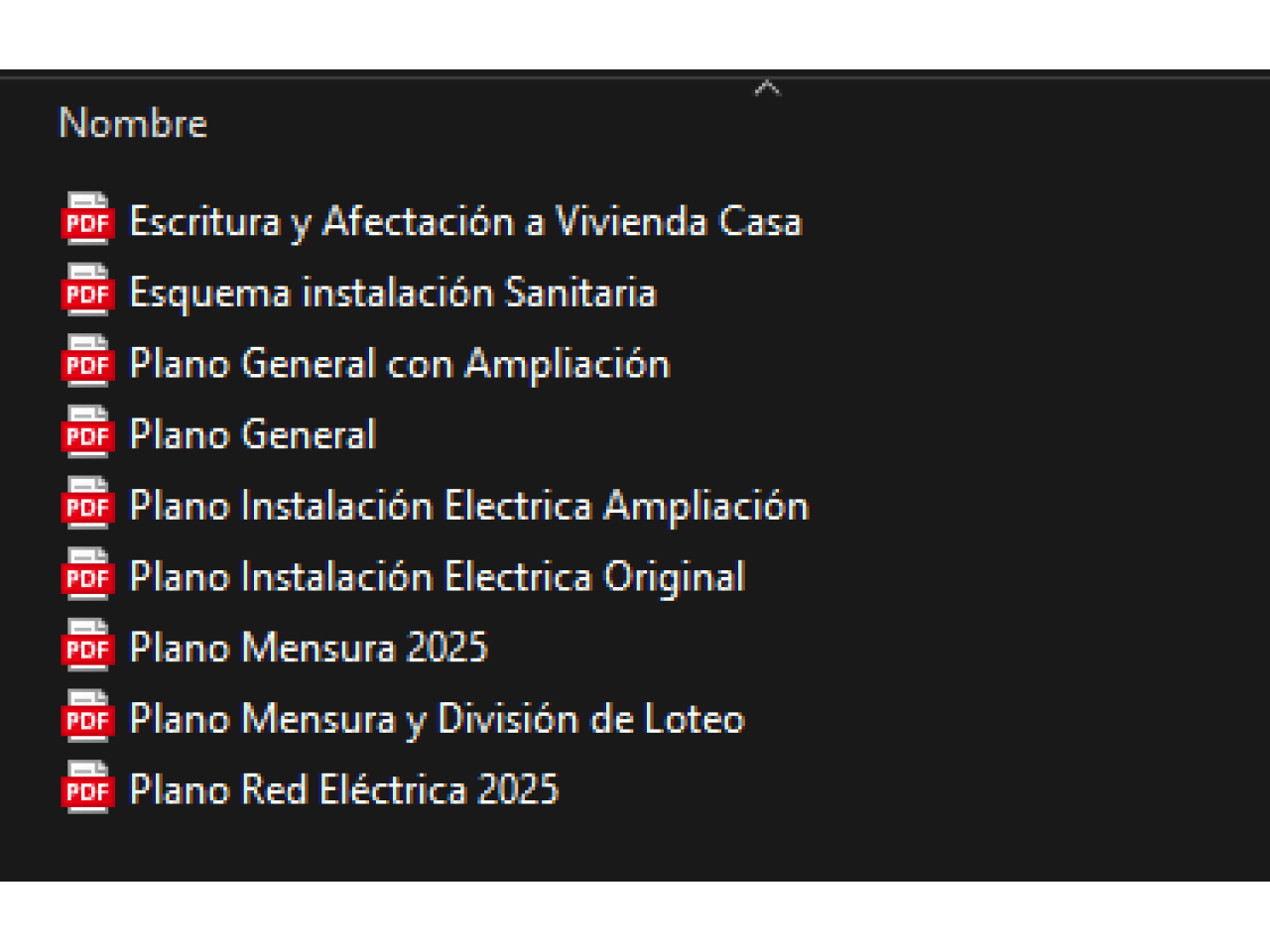Click Plano Instalación Electrica Original file name

point(437,577)
